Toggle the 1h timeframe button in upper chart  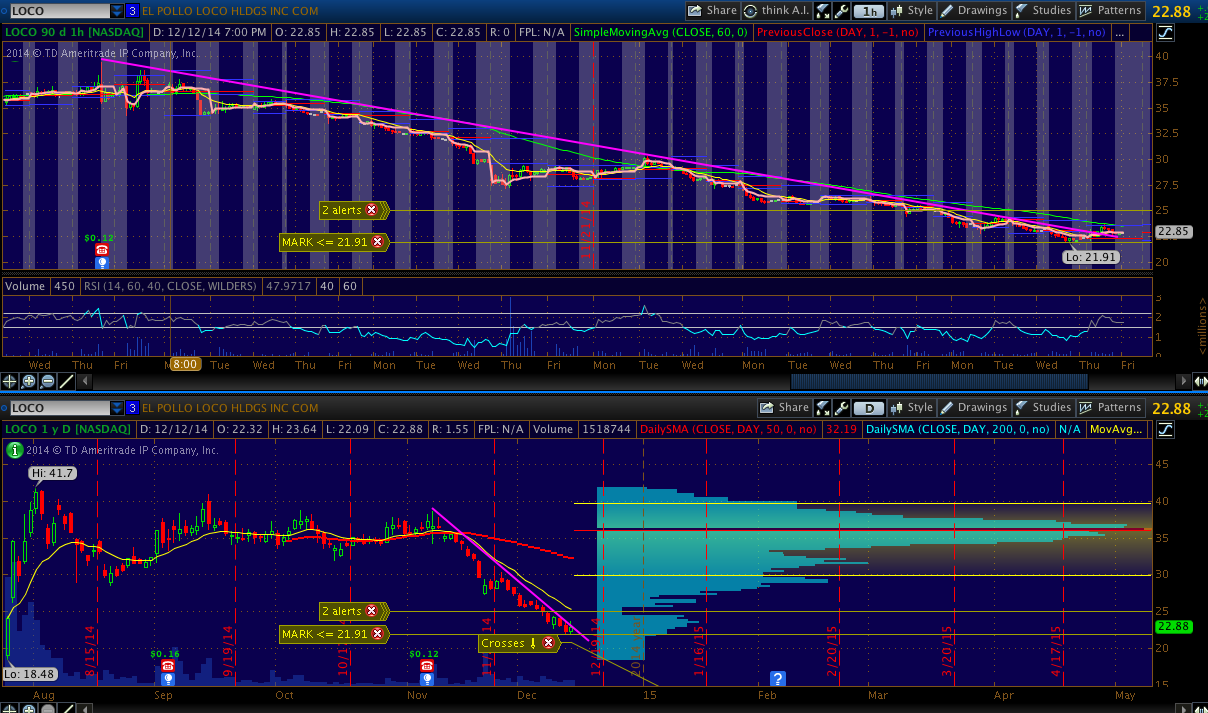(870, 11)
